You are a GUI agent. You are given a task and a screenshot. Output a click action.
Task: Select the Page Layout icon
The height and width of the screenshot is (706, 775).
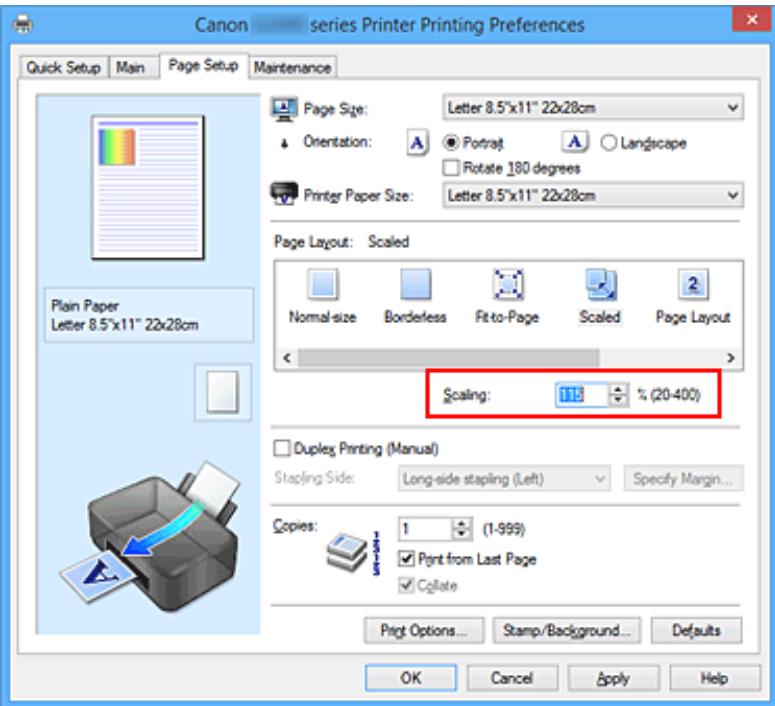pos(693,284)
